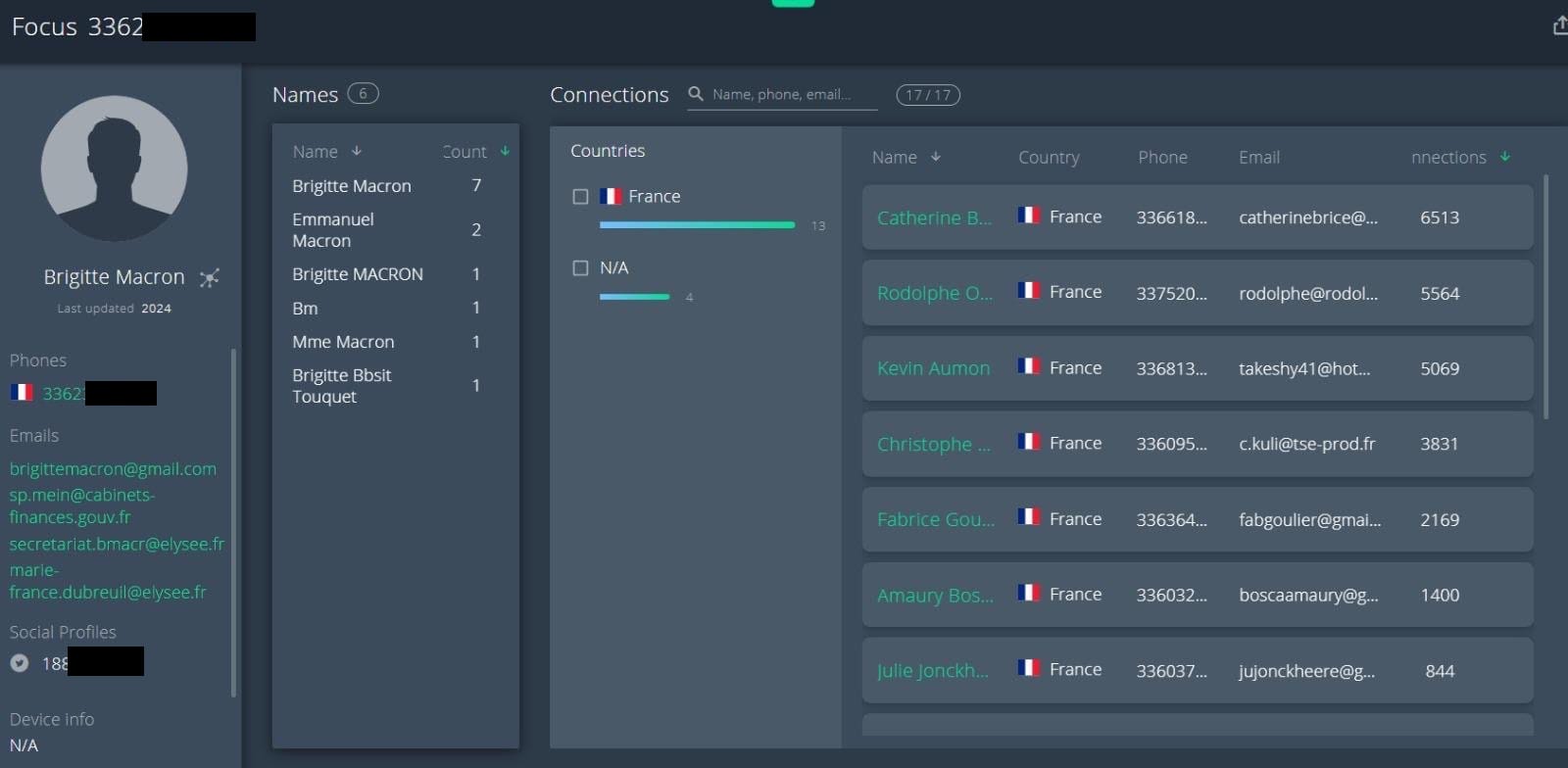Click the Email column header
1568x768 pixels.
coord(1258,158)
